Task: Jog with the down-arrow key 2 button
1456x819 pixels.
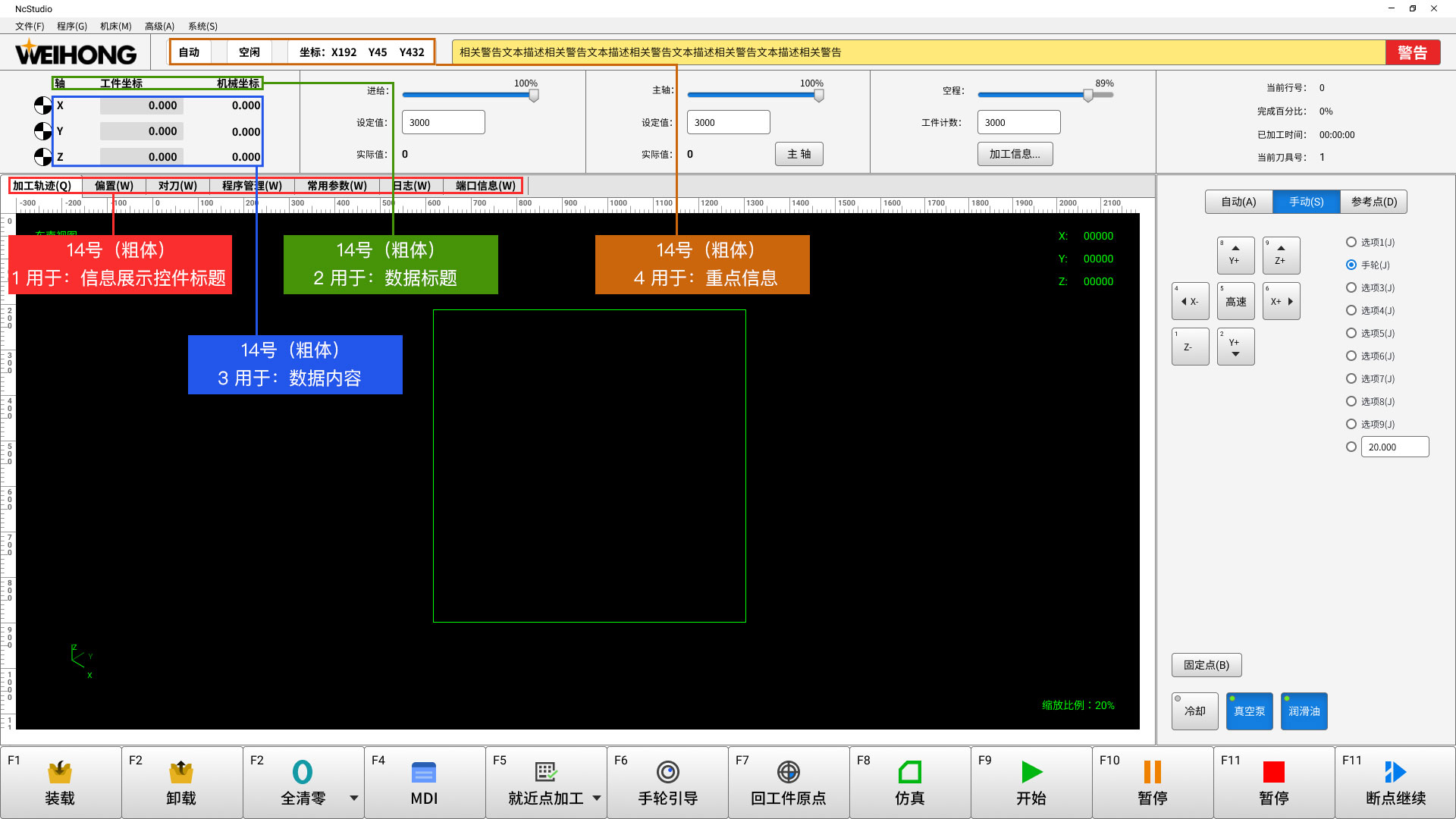Action: point(1235,347)
